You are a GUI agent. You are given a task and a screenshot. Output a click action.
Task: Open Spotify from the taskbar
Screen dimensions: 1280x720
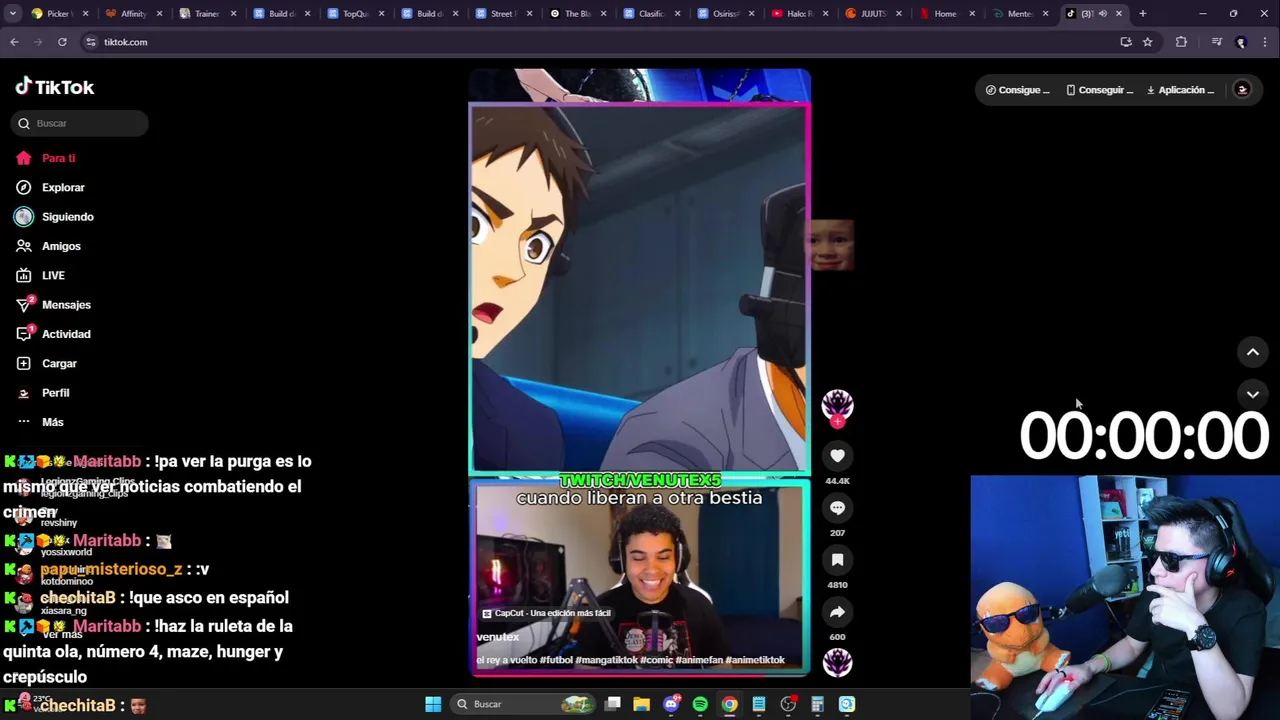pos(700,704)
